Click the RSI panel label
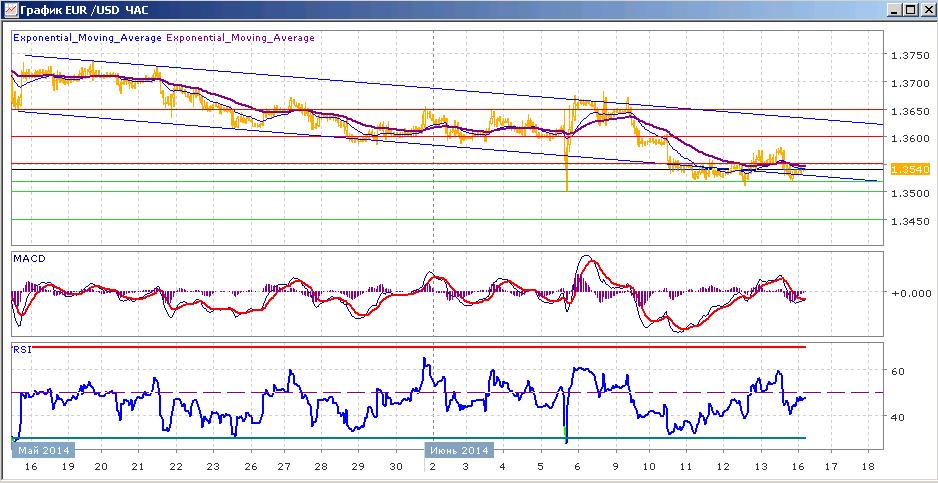 point(22,350)
